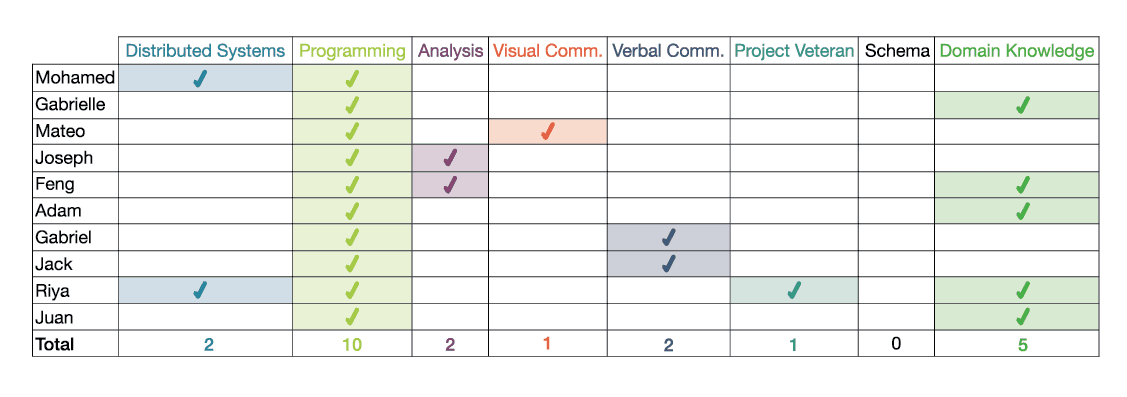Image resolution: width=1127 pixels, height=397 pixels.
Task: Click Adam's Programming checkmark
Action: (351, 211)
